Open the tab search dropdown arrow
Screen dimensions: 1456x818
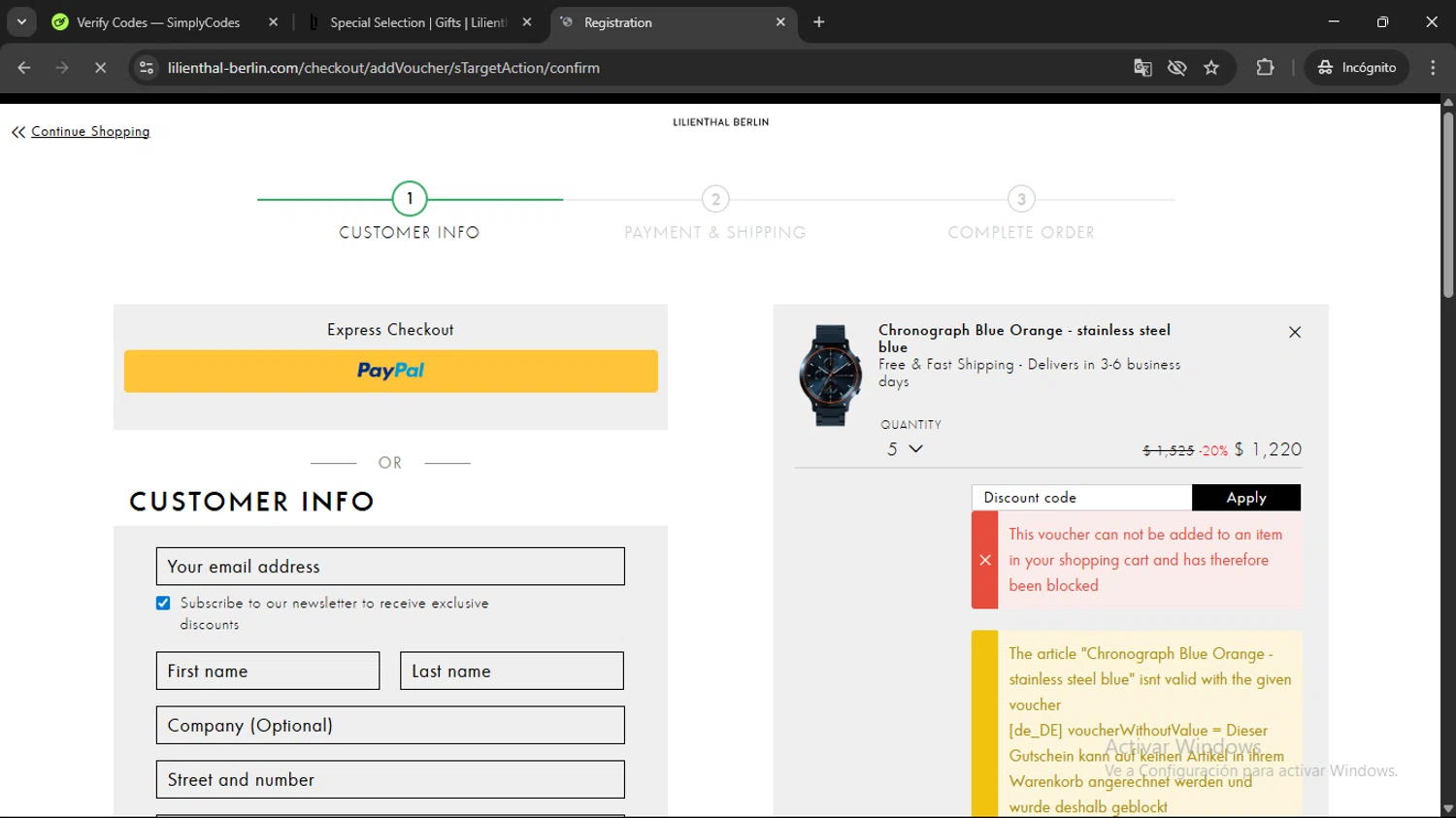point(21,21)
